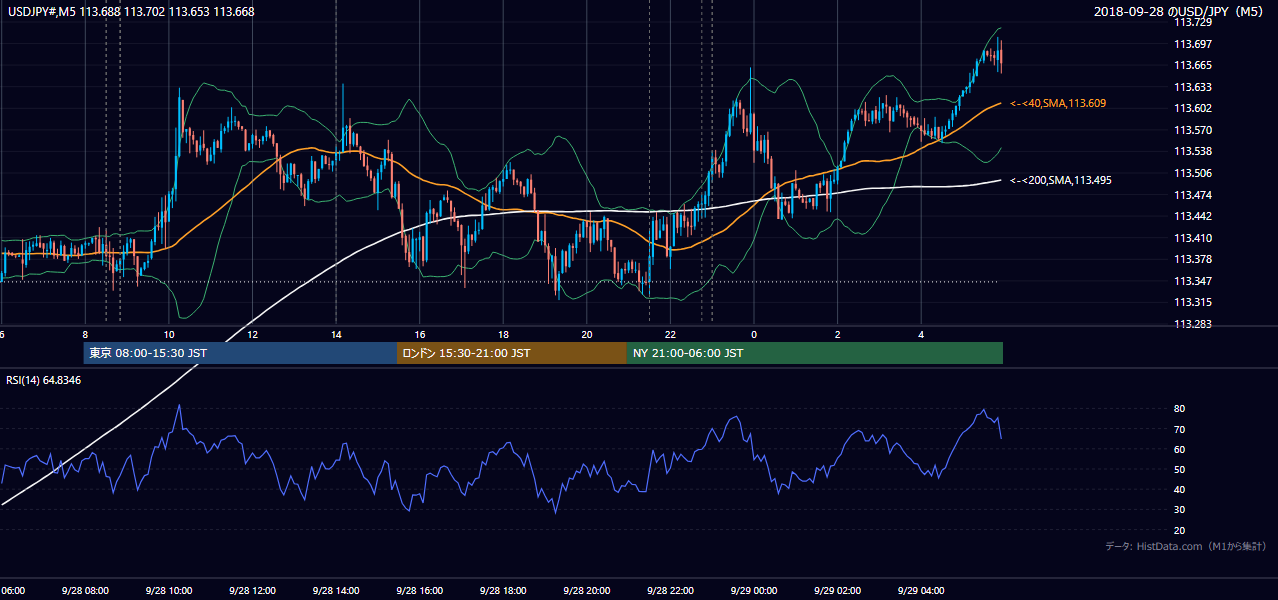Click the 113.665 price axis label
The image size is (1278, 600).
[x=1194, y=65]
